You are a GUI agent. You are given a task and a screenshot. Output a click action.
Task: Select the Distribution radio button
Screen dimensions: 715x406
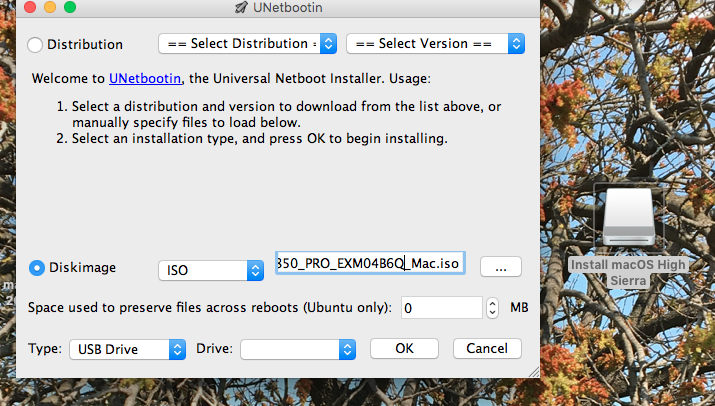(x=35, y=45)
